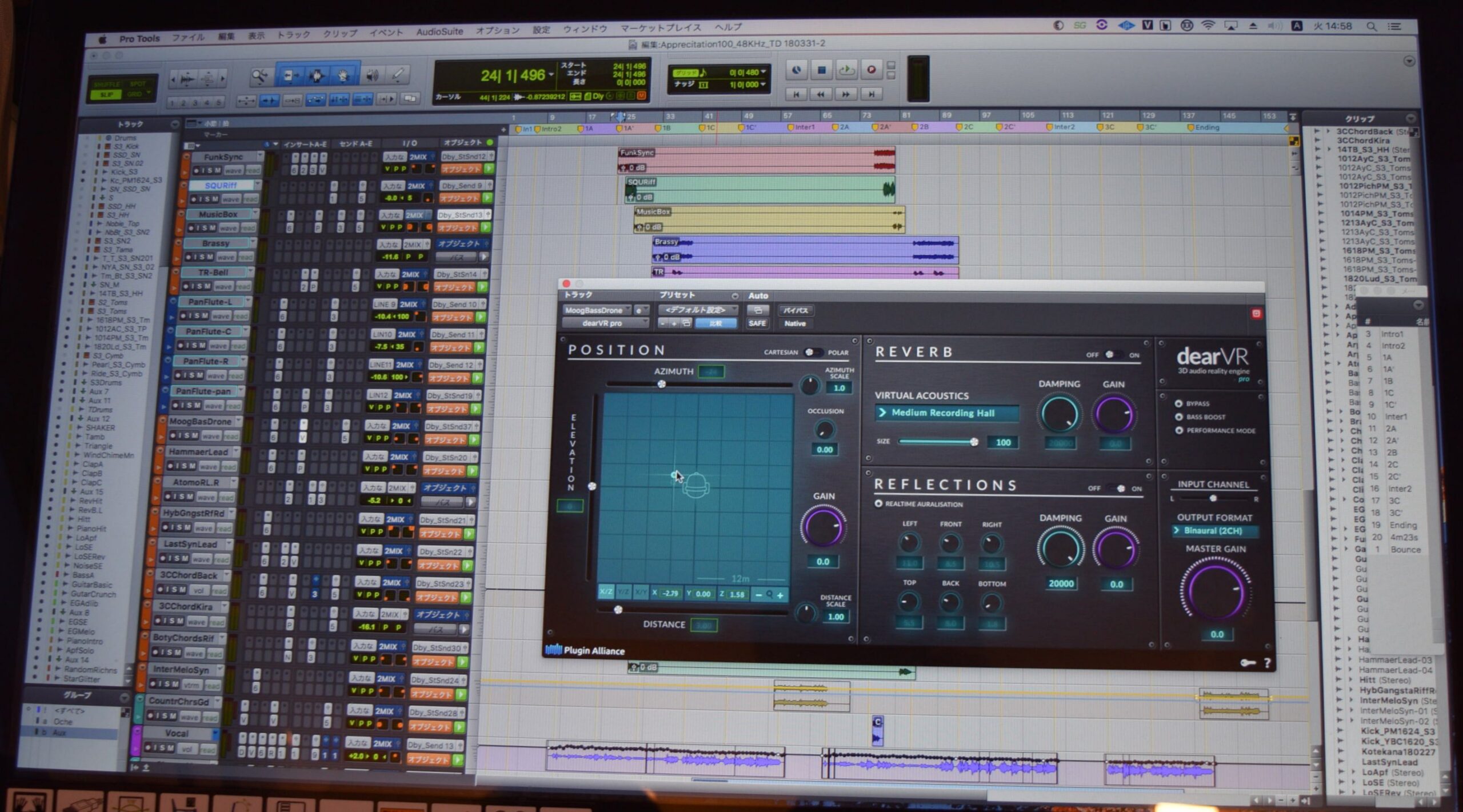Open Virtual Acoustics Medium Recording Hall selector

947,413
